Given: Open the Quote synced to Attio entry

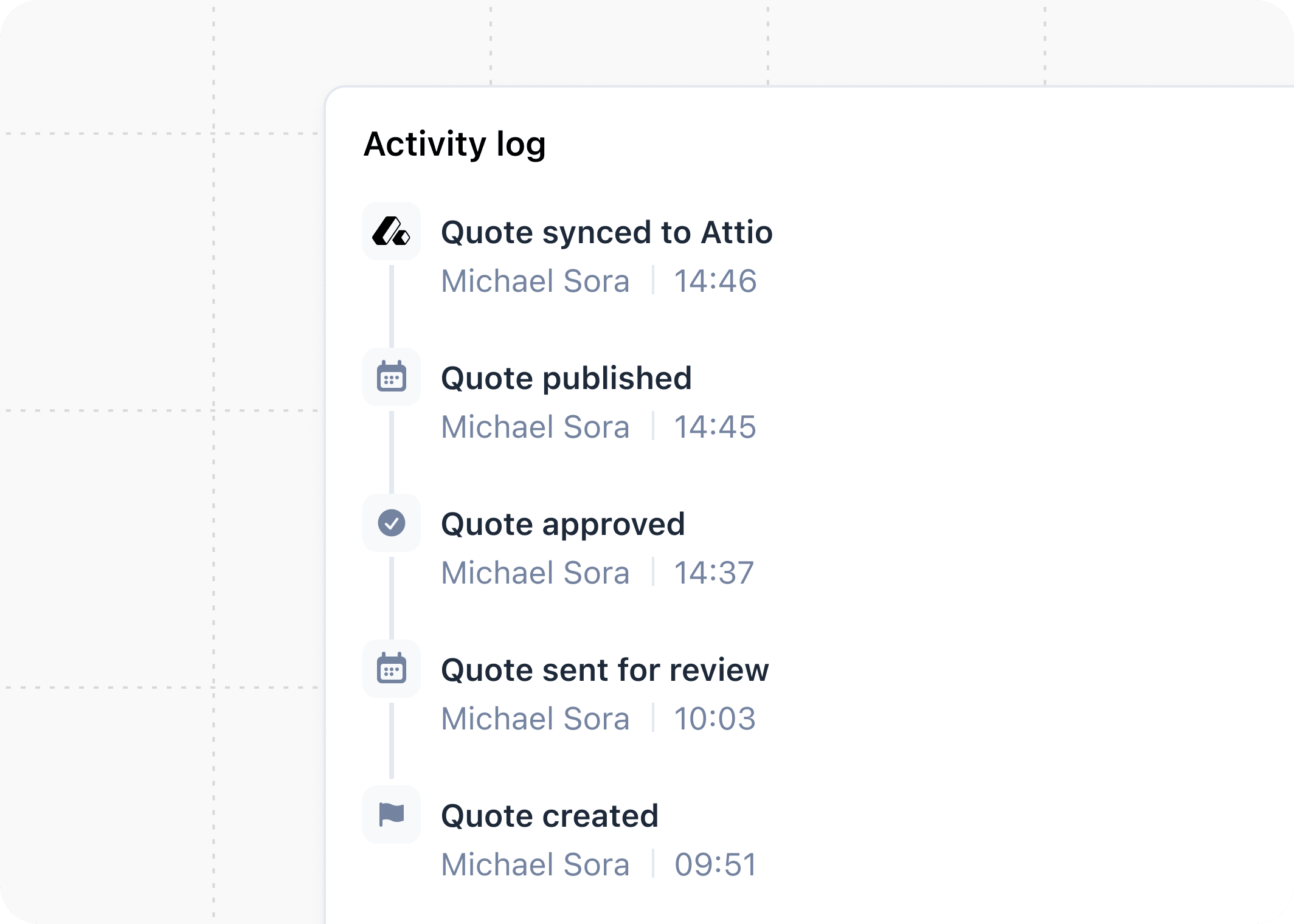Looking at the screenshot, I should [607, 232].
